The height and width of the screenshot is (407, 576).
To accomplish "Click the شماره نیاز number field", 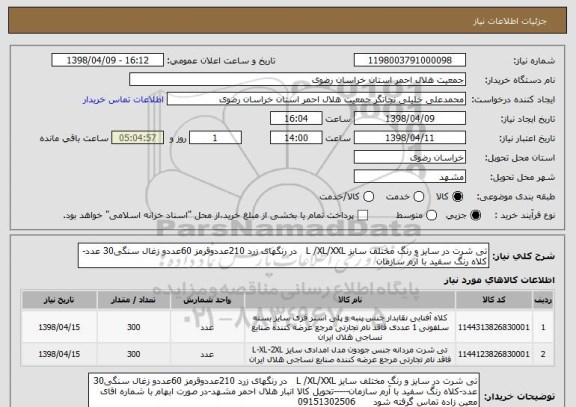I will [x=410, y=60].
